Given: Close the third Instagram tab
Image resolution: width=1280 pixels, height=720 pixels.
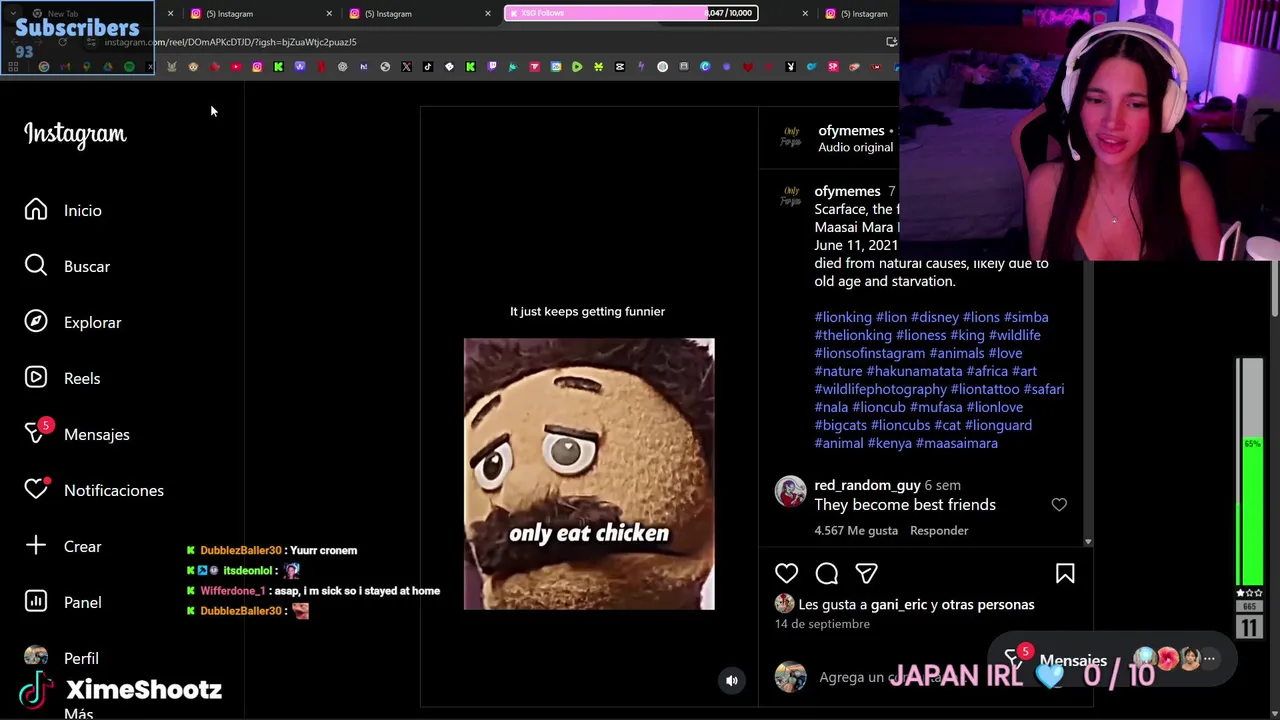Looking at the screenshot, I should tap(488, 13).
